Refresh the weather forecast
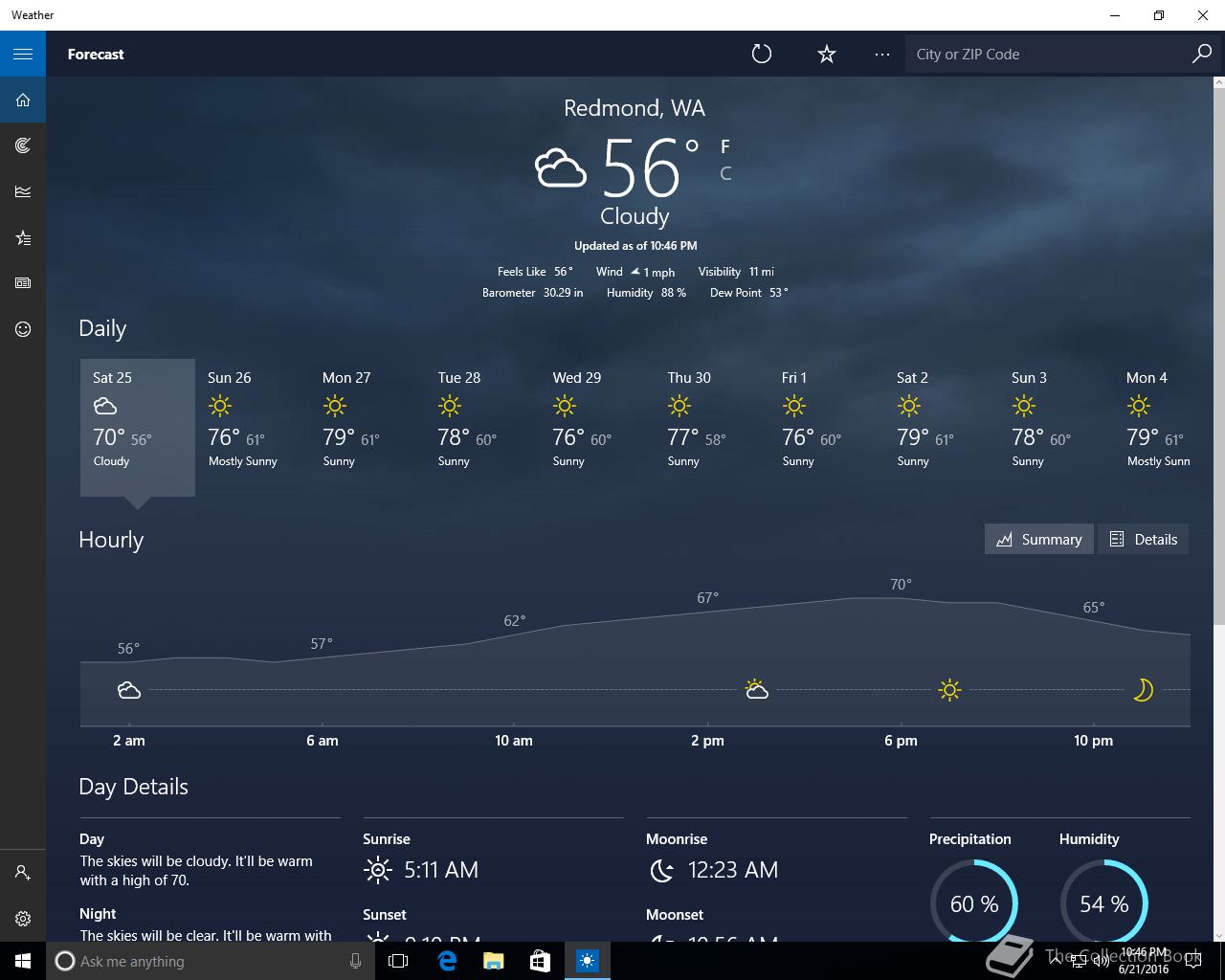Viewport: 1225px width, 980px height. [762, 54]
